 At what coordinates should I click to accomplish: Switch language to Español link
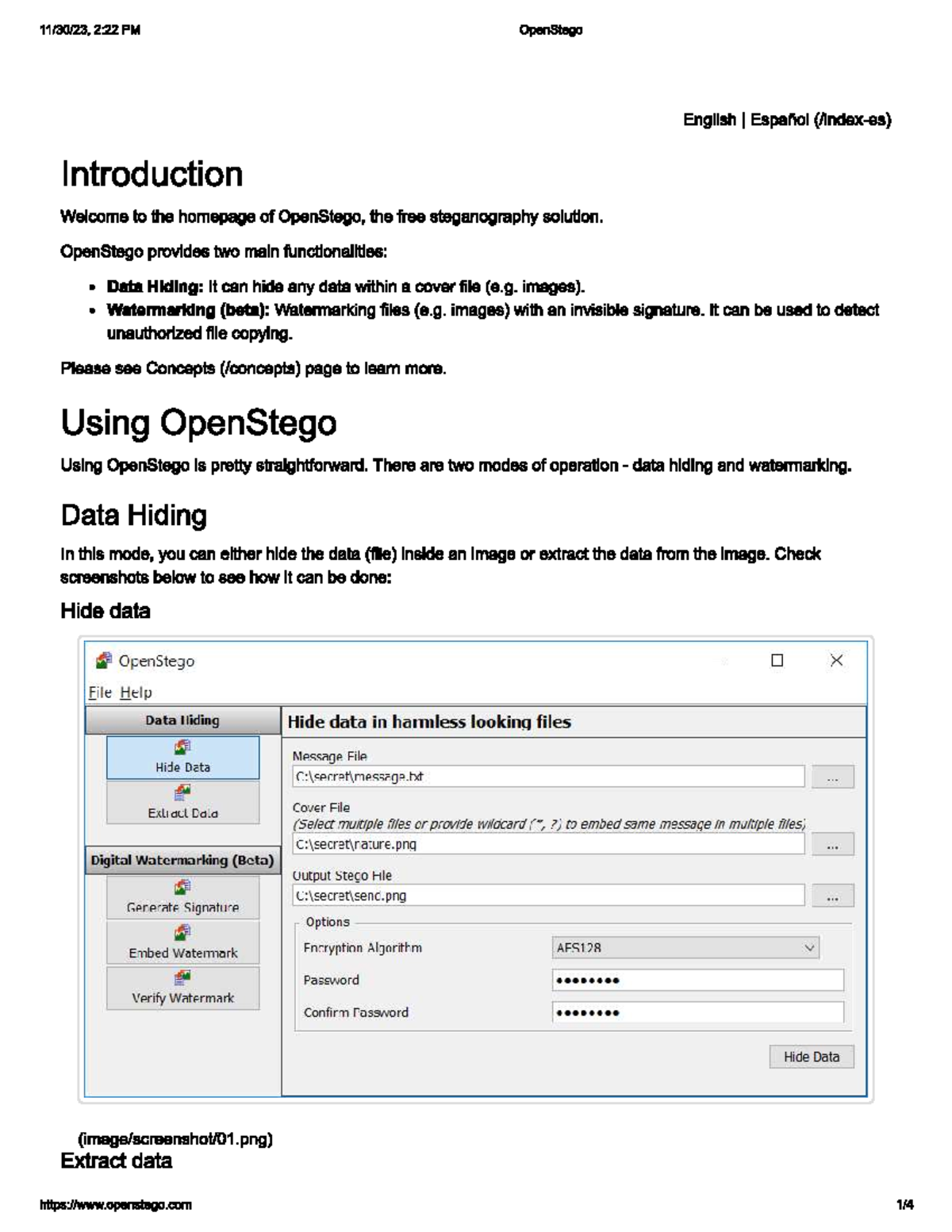point(821,120)
